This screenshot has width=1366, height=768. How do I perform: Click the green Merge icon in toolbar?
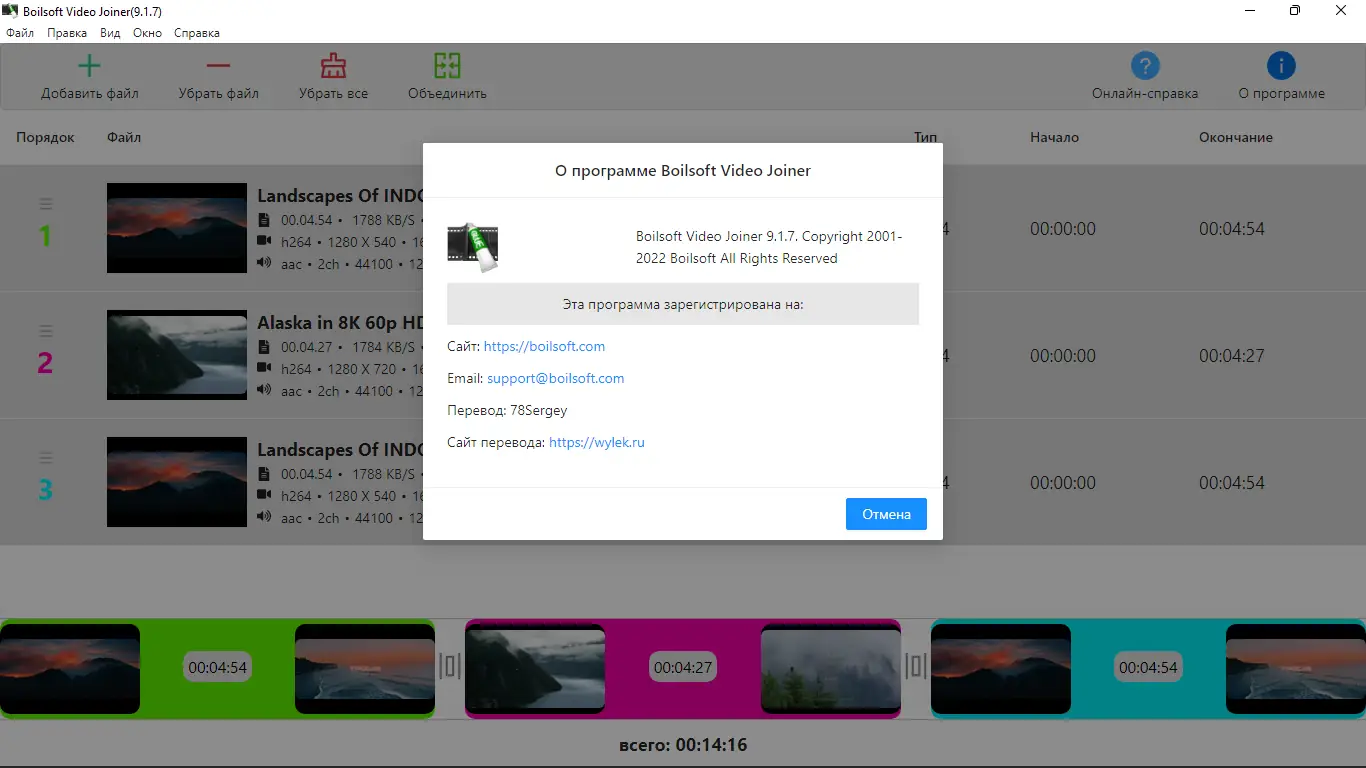pyautogui.click(x=447, y=66)
